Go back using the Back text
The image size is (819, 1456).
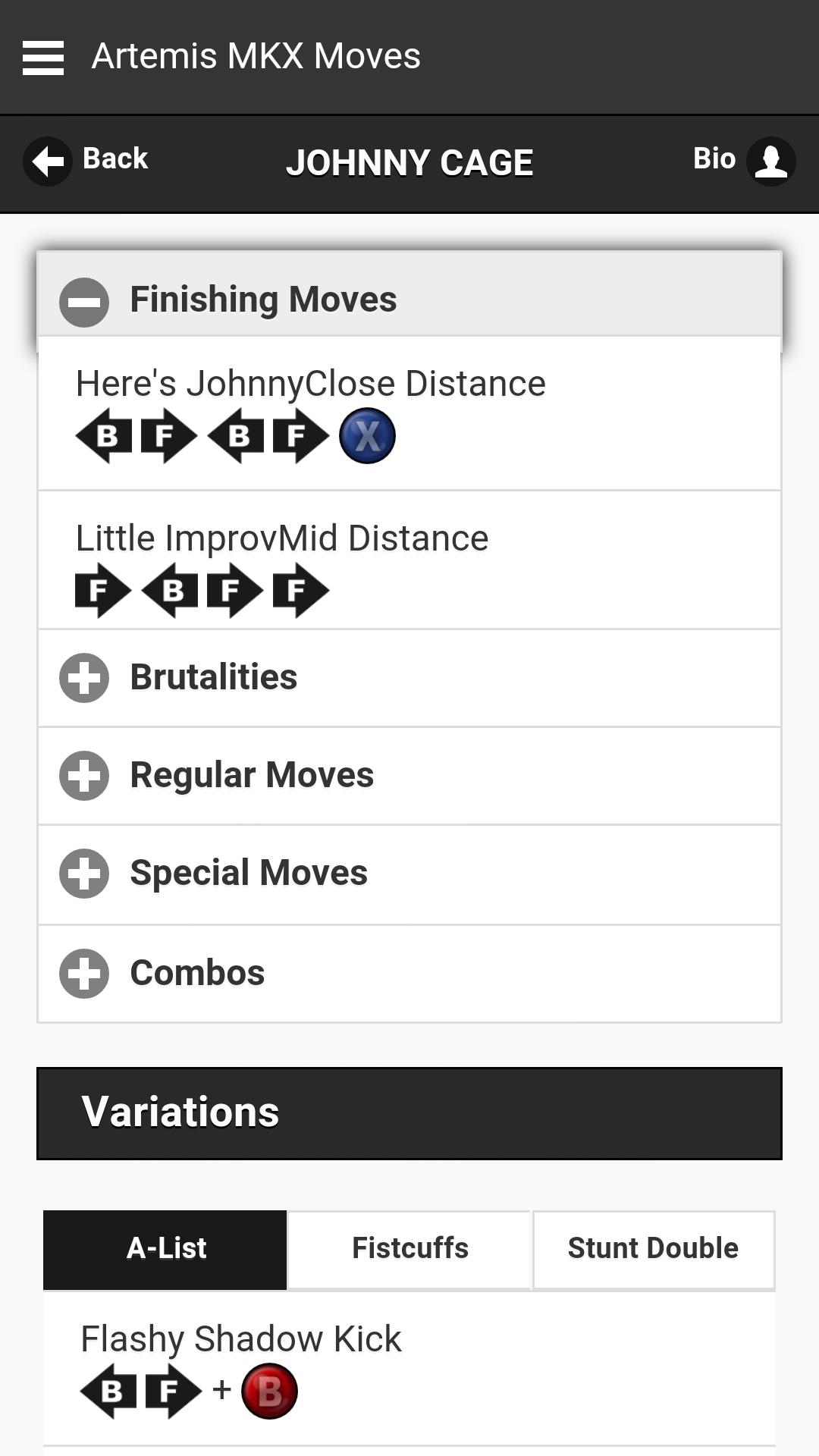click(115, 158)
